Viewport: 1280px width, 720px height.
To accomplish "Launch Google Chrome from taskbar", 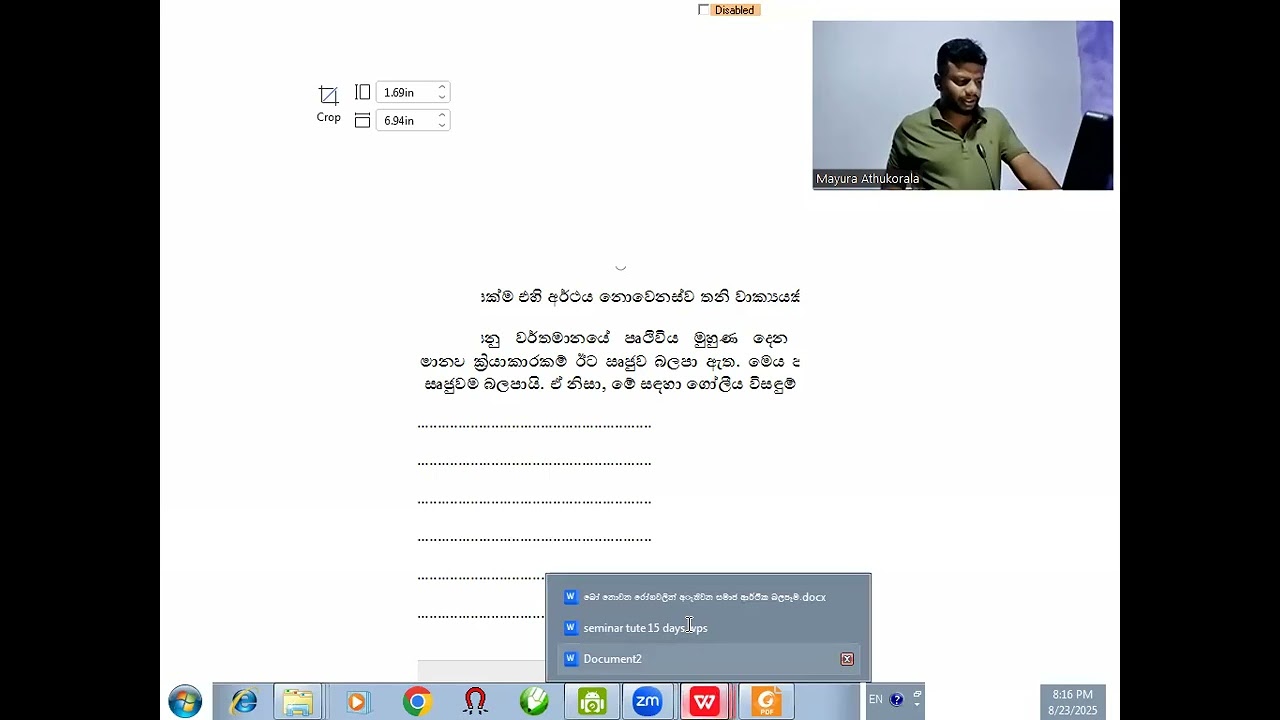I will point(417,702).
